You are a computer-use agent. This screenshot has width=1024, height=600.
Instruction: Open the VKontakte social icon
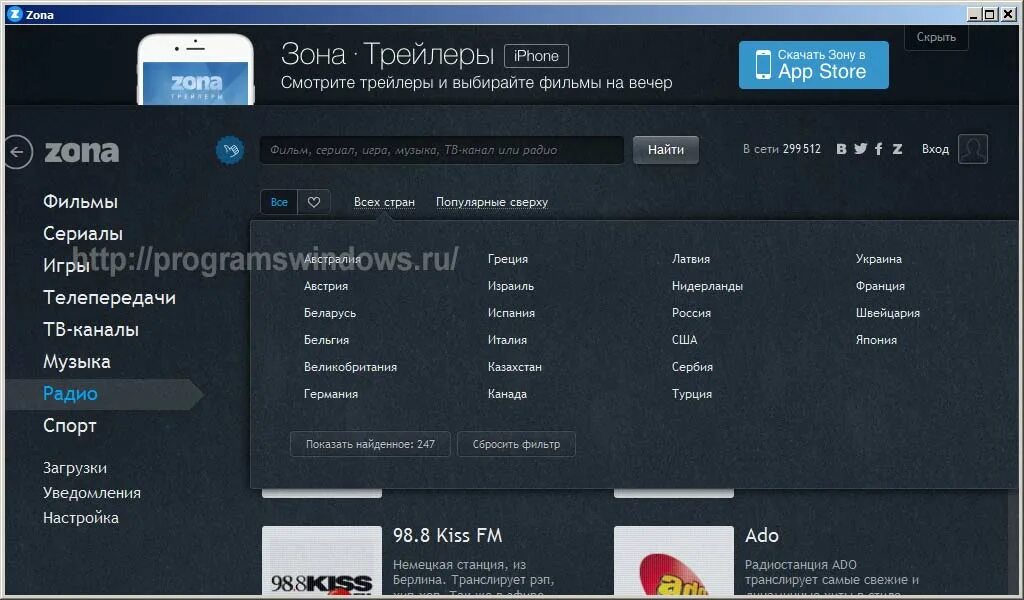841,148
